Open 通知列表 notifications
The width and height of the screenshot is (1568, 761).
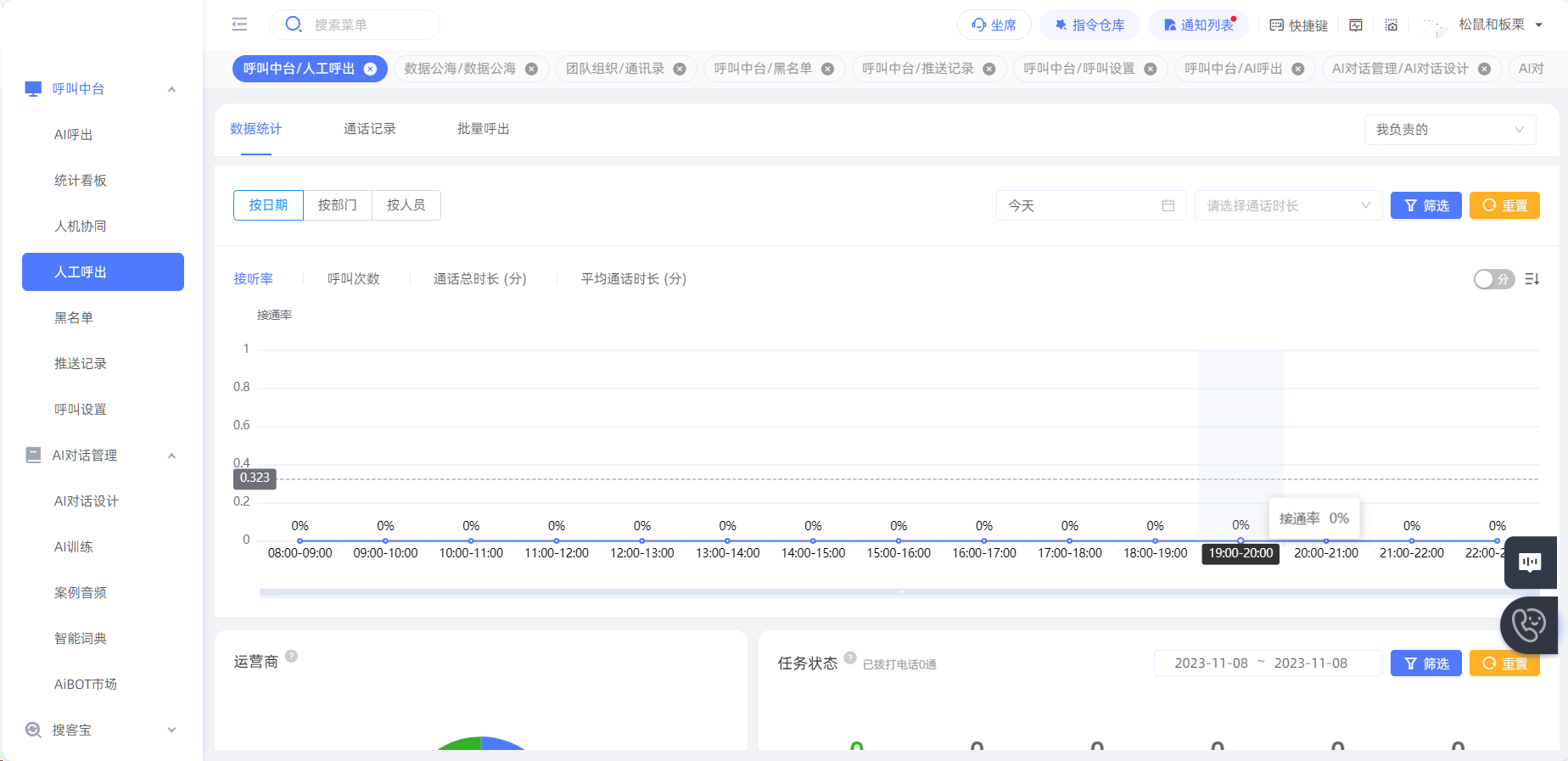1200,25
